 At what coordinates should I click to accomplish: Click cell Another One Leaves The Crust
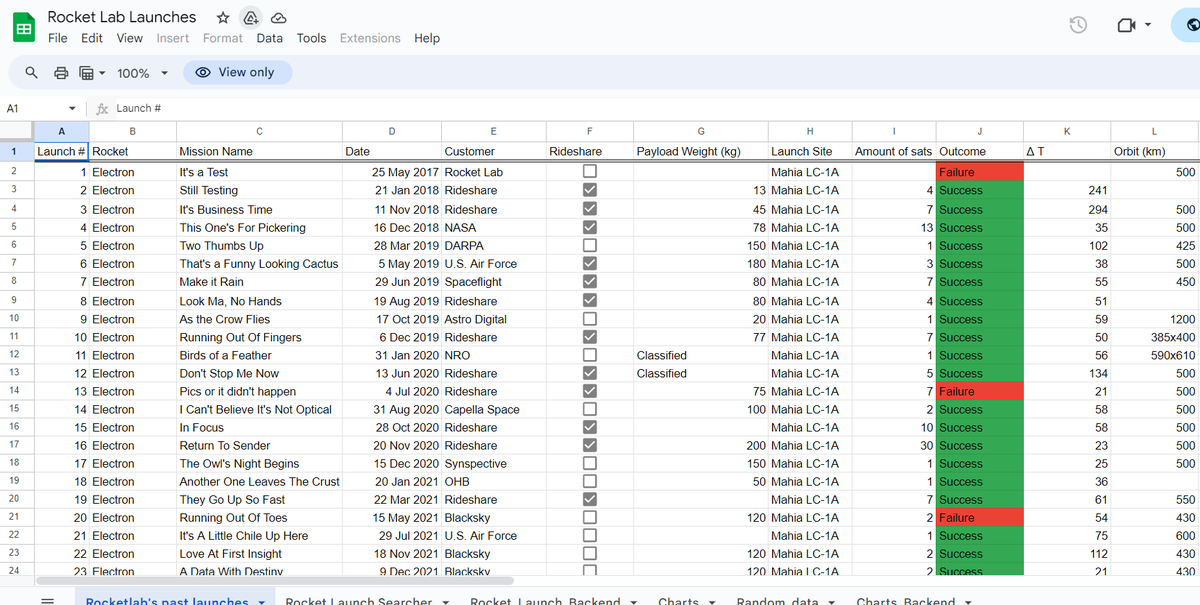pos(259,481)
